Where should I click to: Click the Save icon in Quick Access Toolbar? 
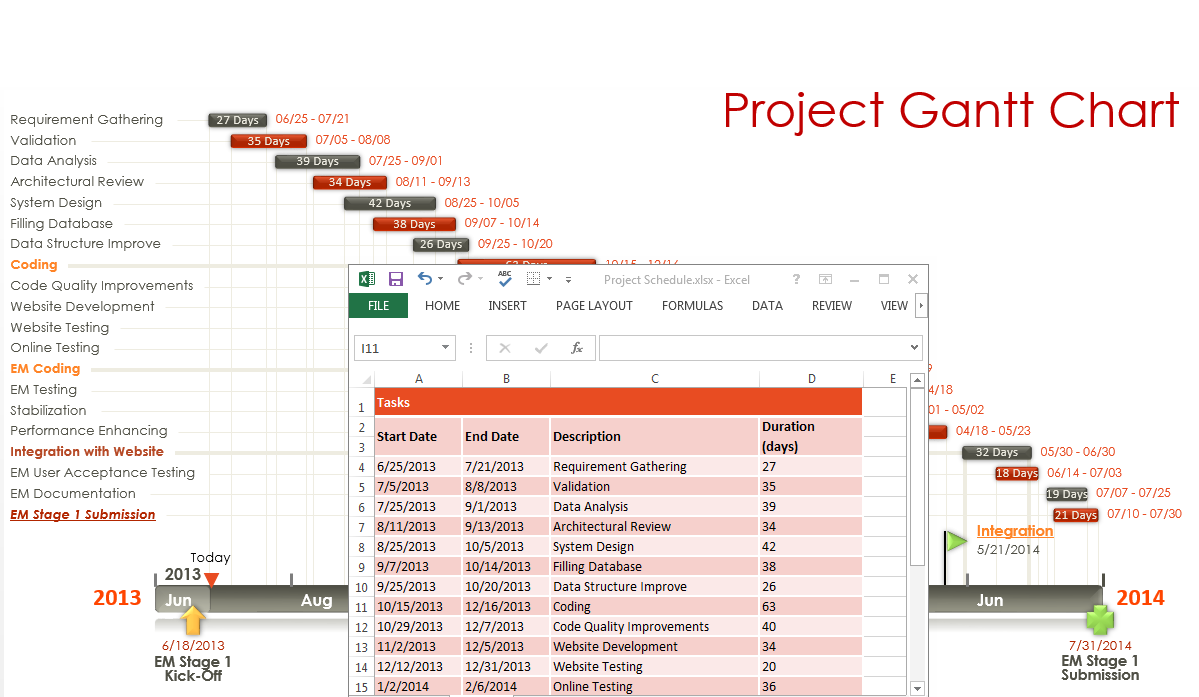396,280
